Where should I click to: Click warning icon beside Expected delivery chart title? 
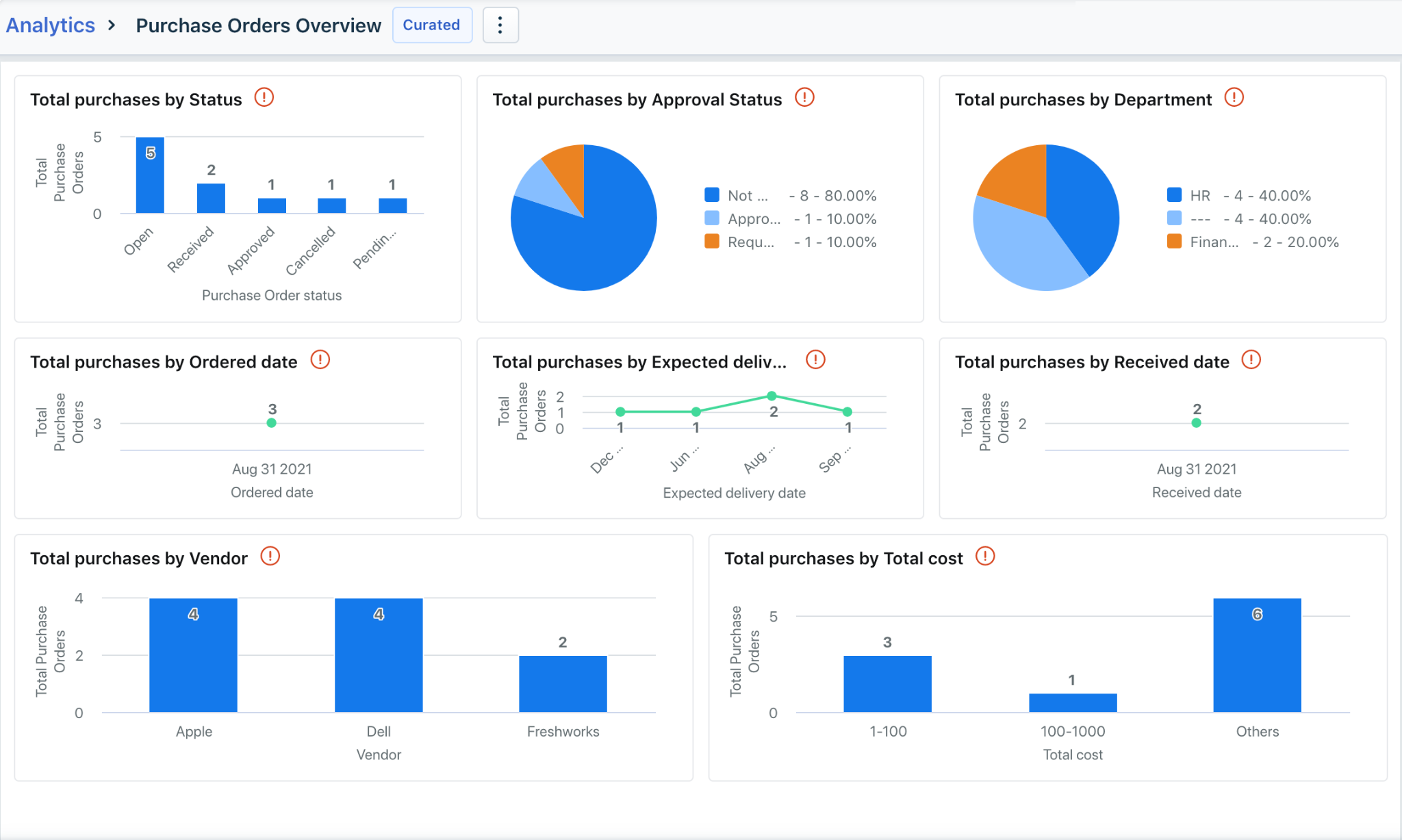[x=815, y=360]
